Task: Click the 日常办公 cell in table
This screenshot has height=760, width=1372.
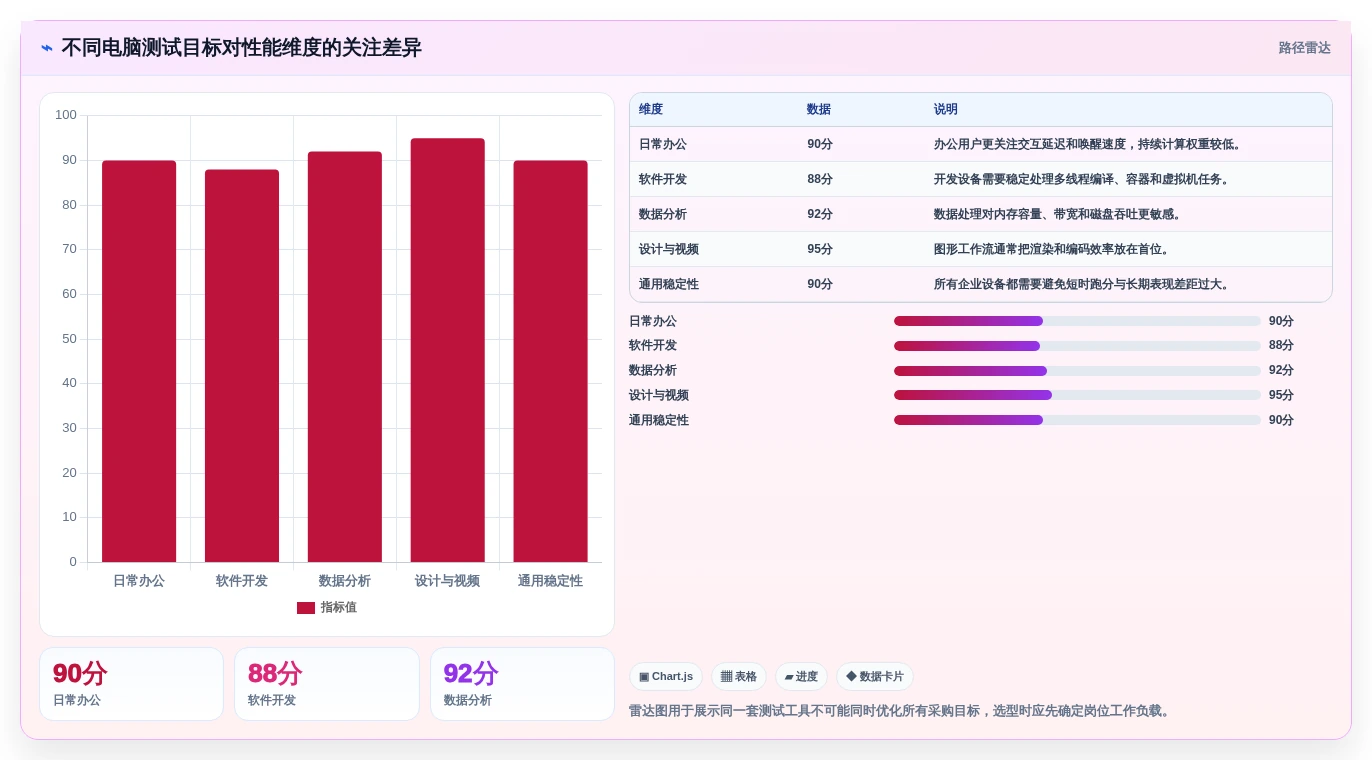Action: tap(663, 144)
